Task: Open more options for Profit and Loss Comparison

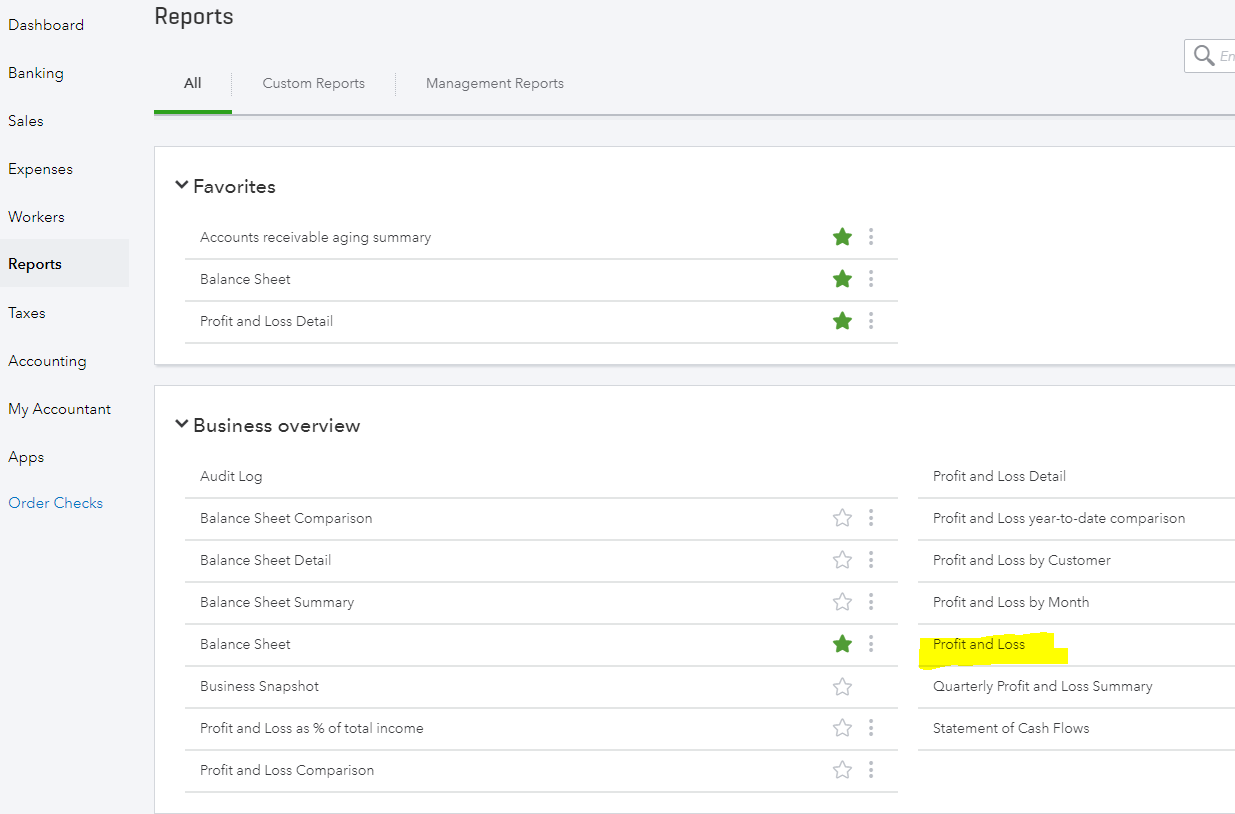Action: coord(871,770)
